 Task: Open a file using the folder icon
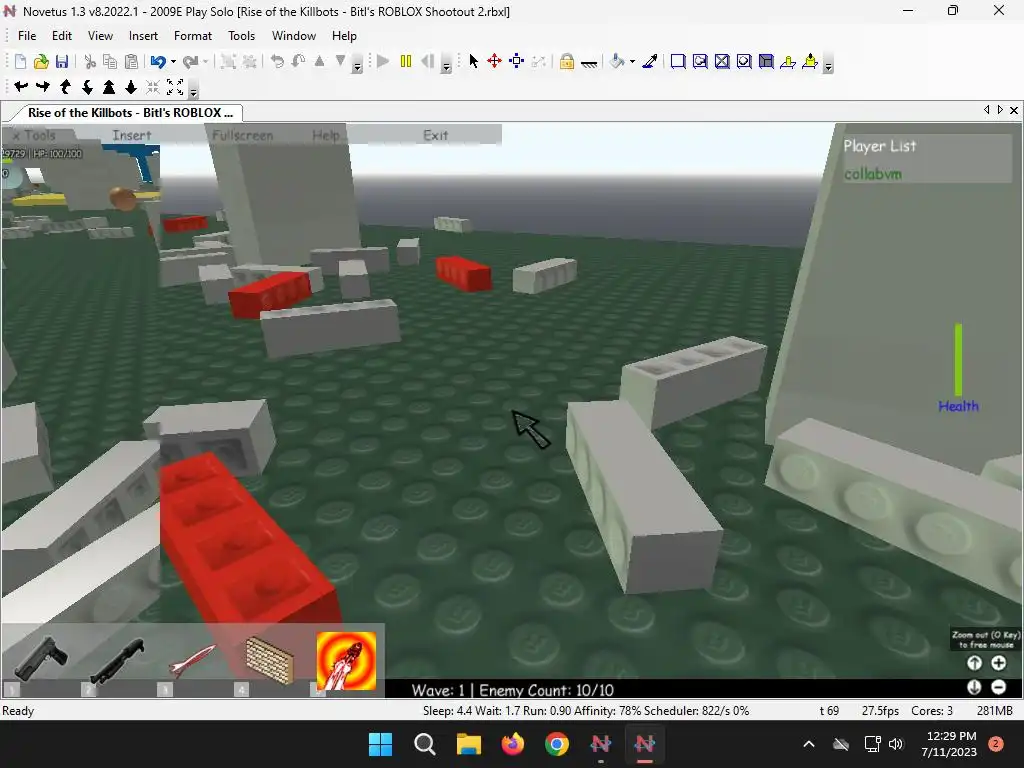click(x=41, y=61)
